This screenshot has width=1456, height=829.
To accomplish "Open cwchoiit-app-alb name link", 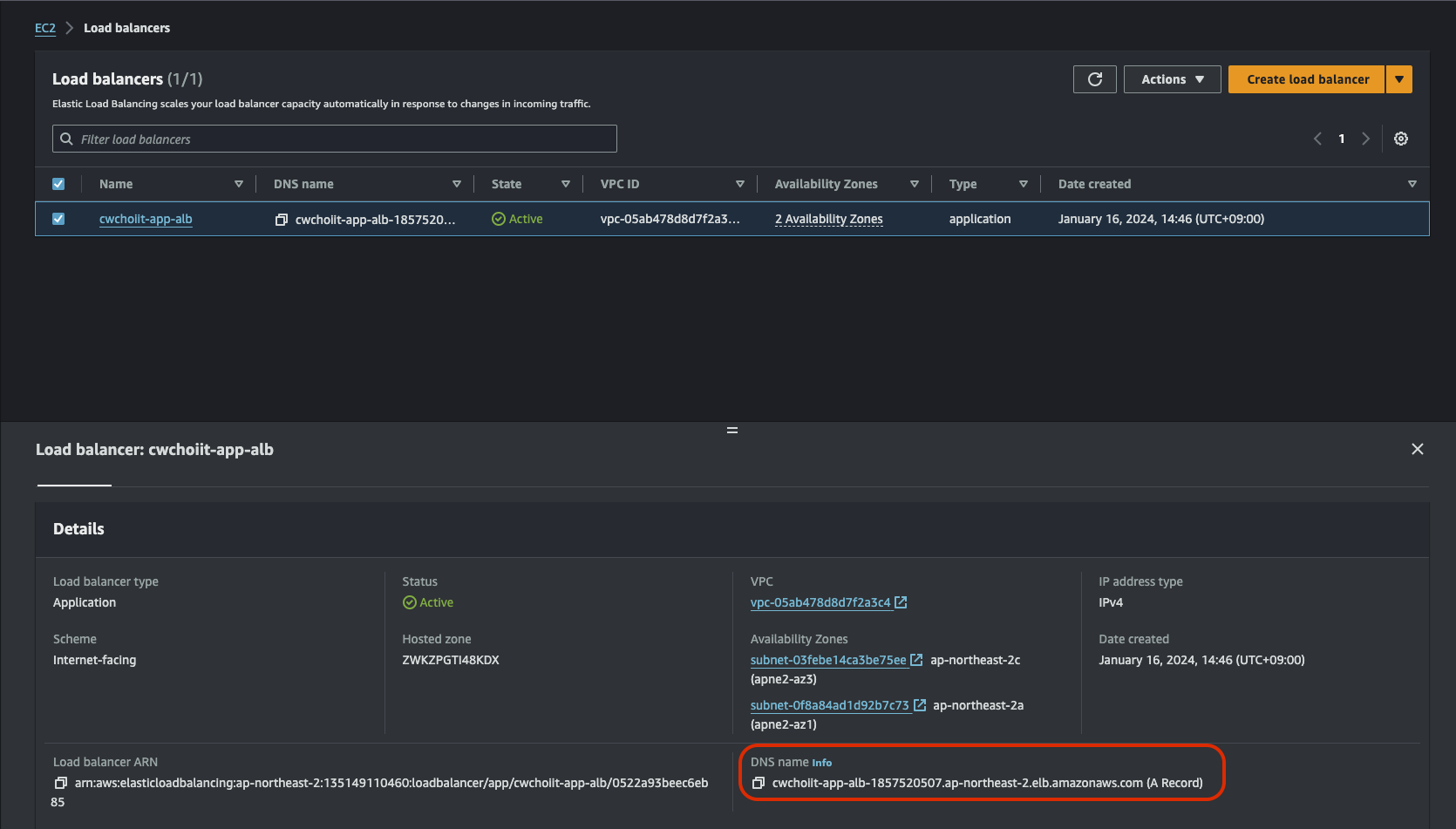I will pos(146,219).
